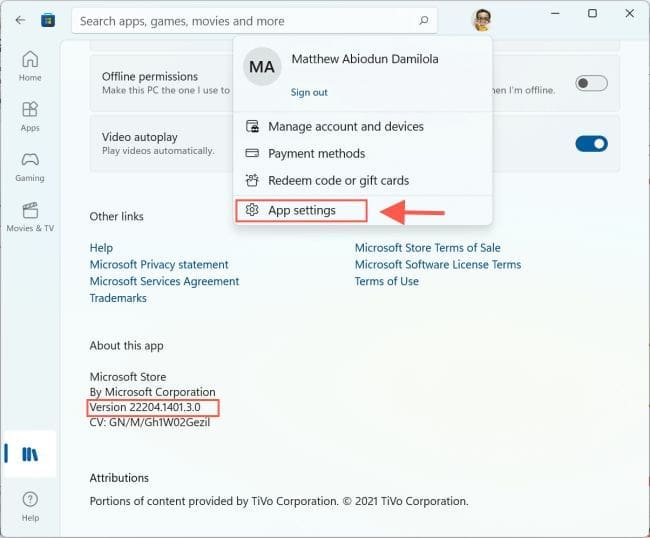Go to the Gaming section
The width and height of the screenshot is (650, 538).
click(30, 166)
